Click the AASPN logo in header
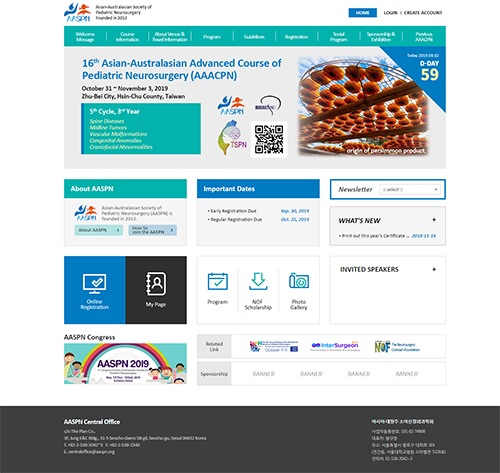The width and height of the screenshot is (500, 473). coord(77,12)
